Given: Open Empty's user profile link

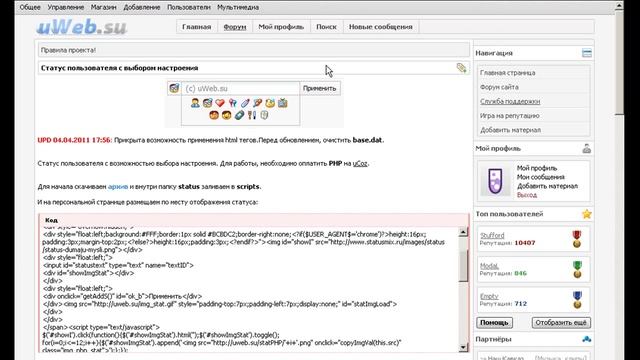Looking at the screenshot, I should pos(489,296).
